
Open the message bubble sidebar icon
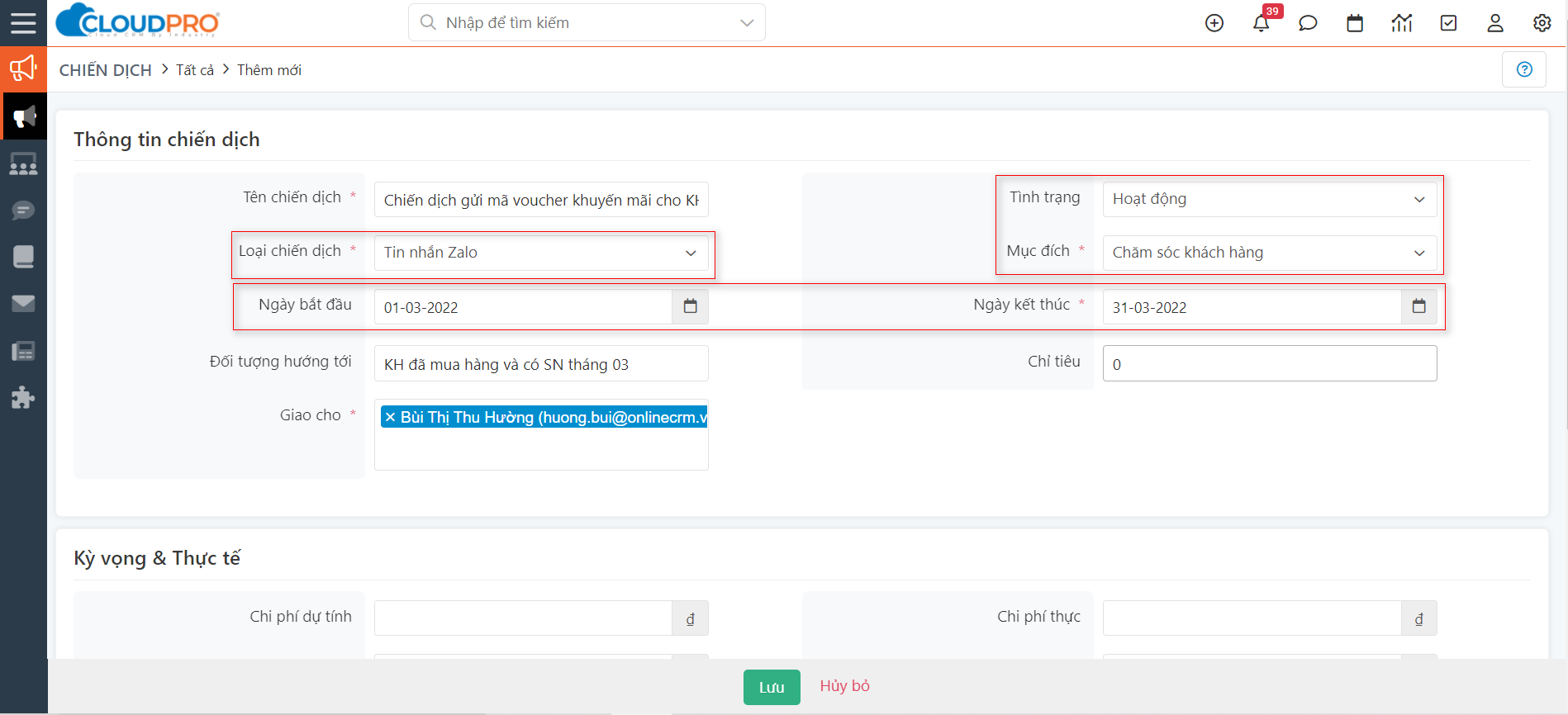coord(23,211)
